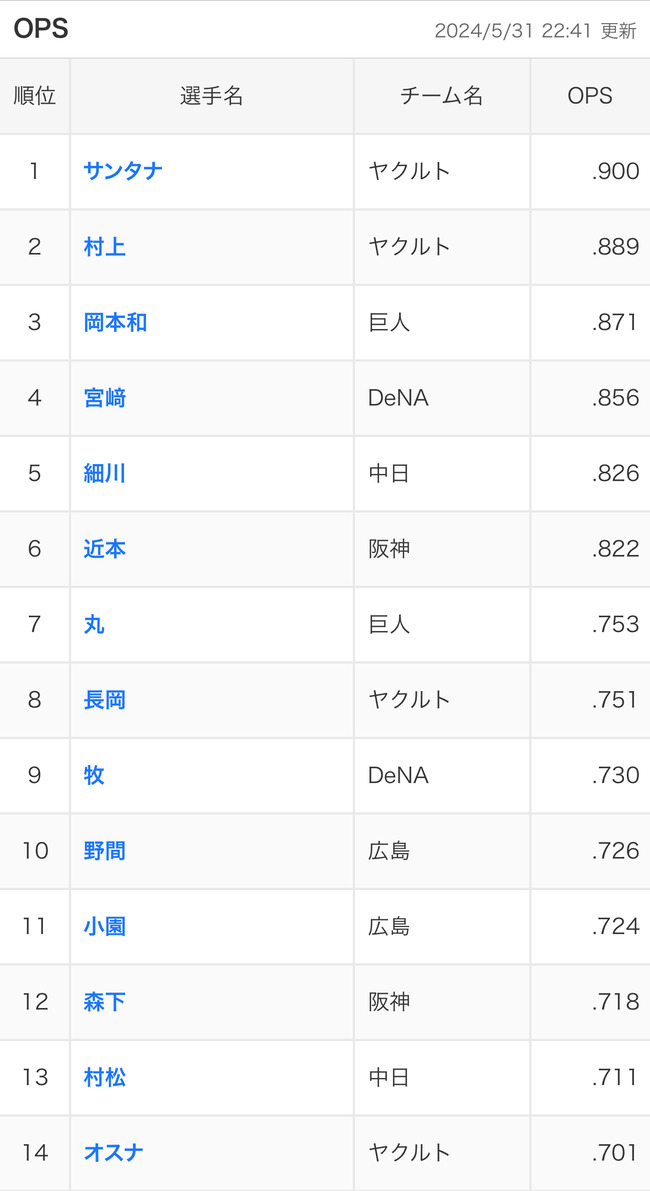View 森下's player details
Image resolution: width=650 pixels, height=1191 pixels.
[105, 1002]
